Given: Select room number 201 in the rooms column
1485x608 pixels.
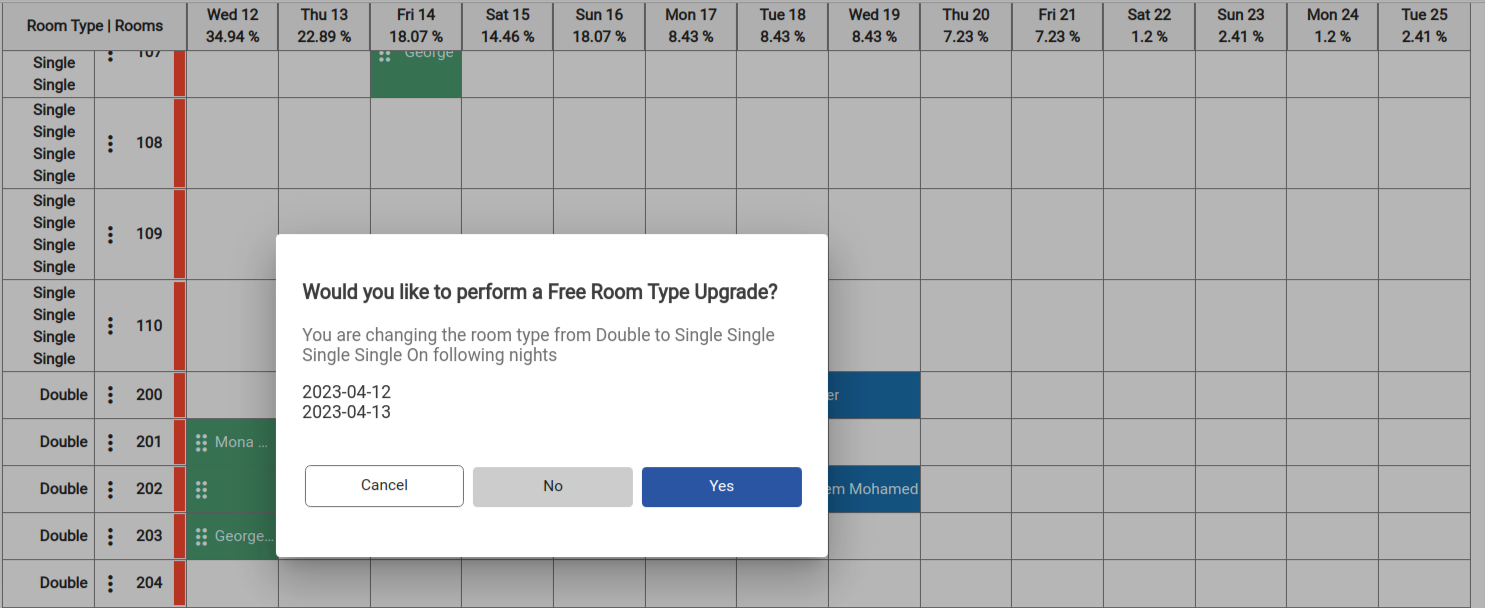Looking at the screenshot, I should point(149,441).
